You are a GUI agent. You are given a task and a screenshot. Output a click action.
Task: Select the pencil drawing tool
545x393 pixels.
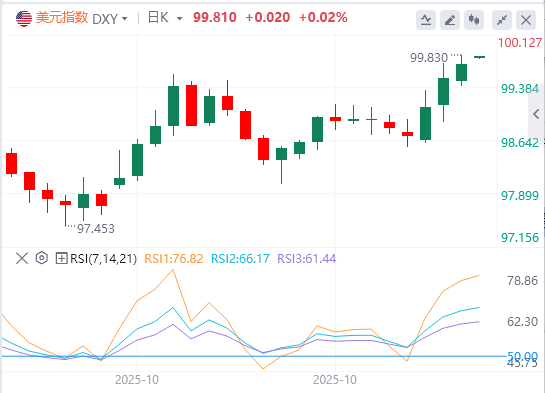(x=450, y=20)
